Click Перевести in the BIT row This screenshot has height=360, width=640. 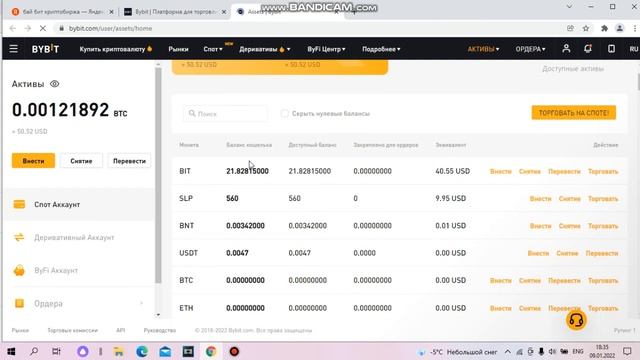tap(564, 171)
